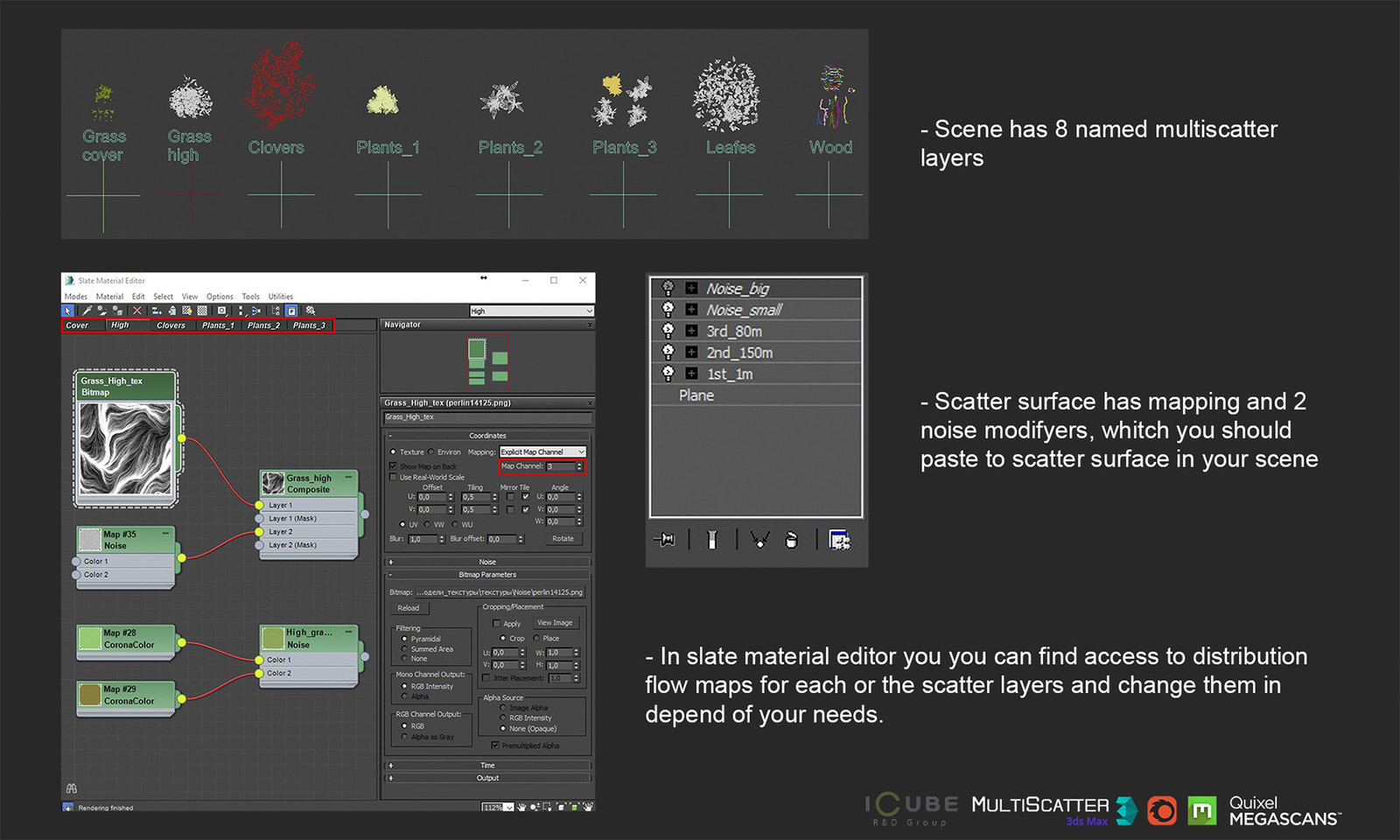Viewport: 1400px width, 840px height.
Task: Toggle Premultiplied Alpha checkbox
Action: [x=495, y=745]
